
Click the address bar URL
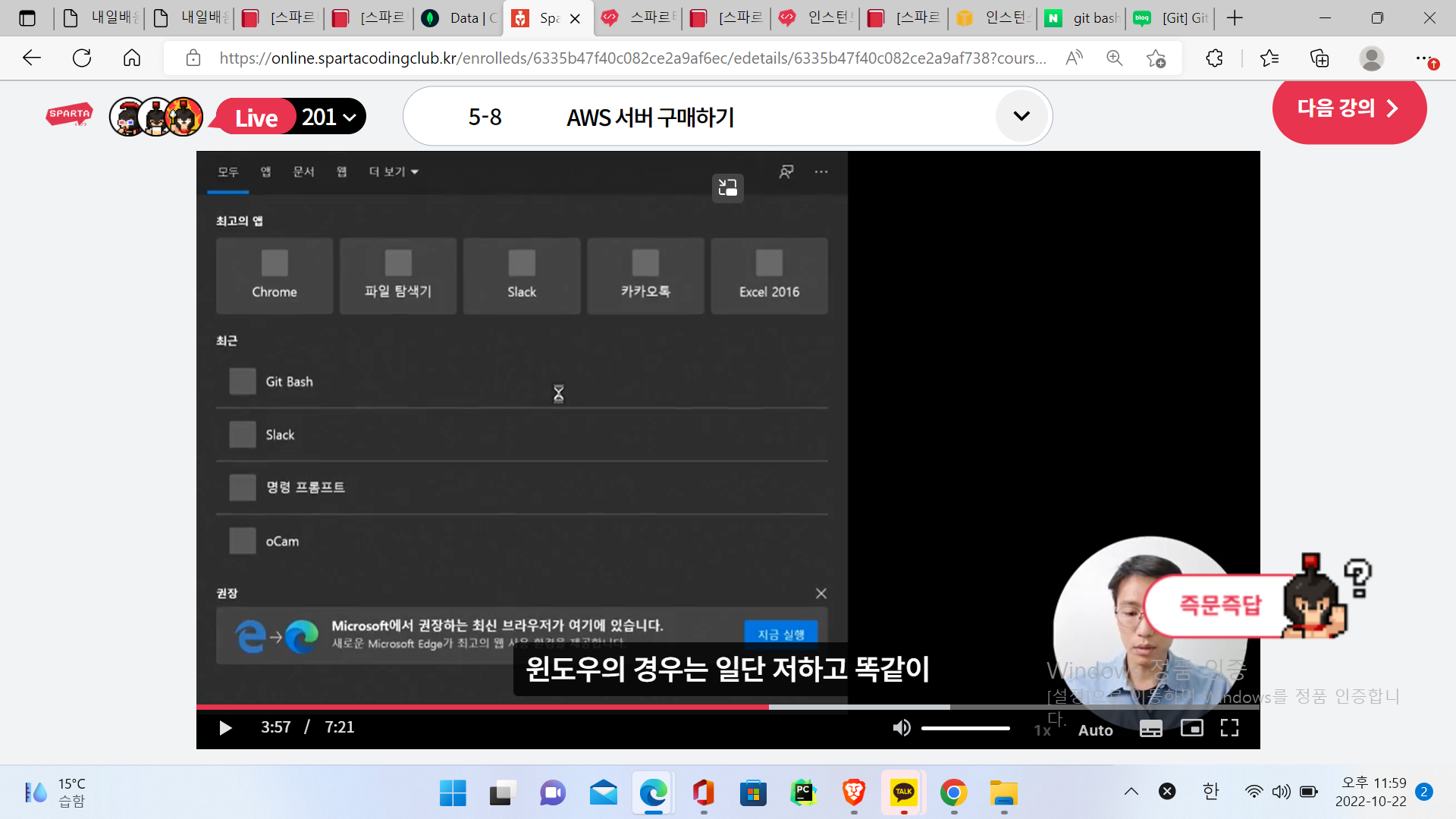[632, 58]
